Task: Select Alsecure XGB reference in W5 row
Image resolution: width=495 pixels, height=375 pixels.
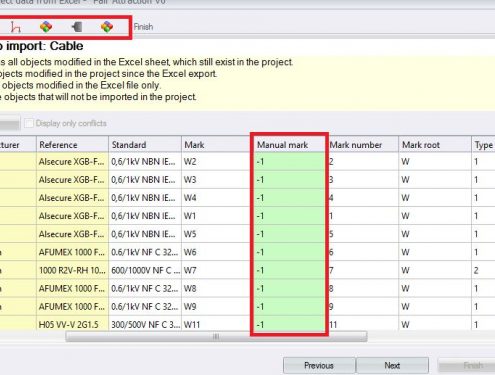Action: click(72, 234)
